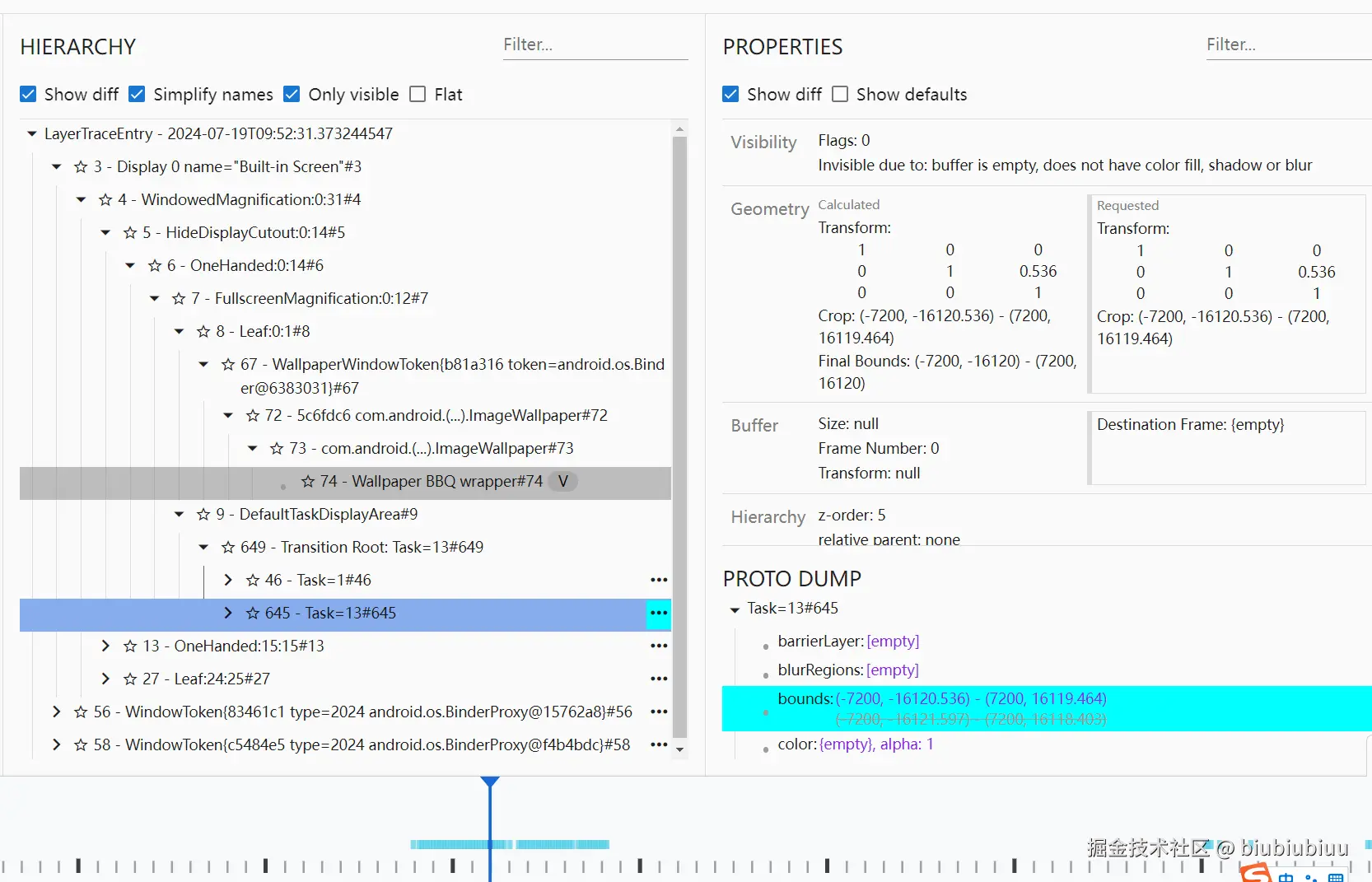1372x882 pixels.
Task: Star the Task=1#46 layer
Action: click(x=253, y=581)
